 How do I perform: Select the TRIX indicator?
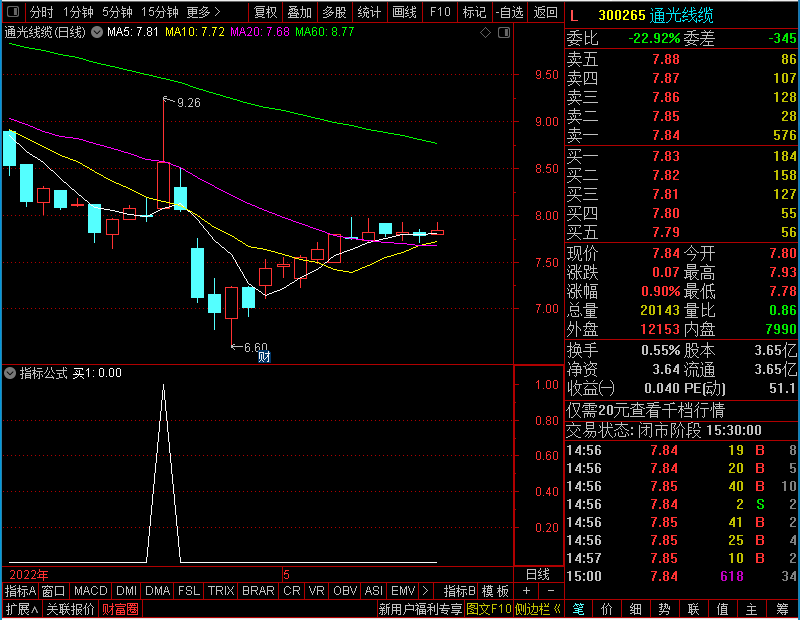pos(221,591)
